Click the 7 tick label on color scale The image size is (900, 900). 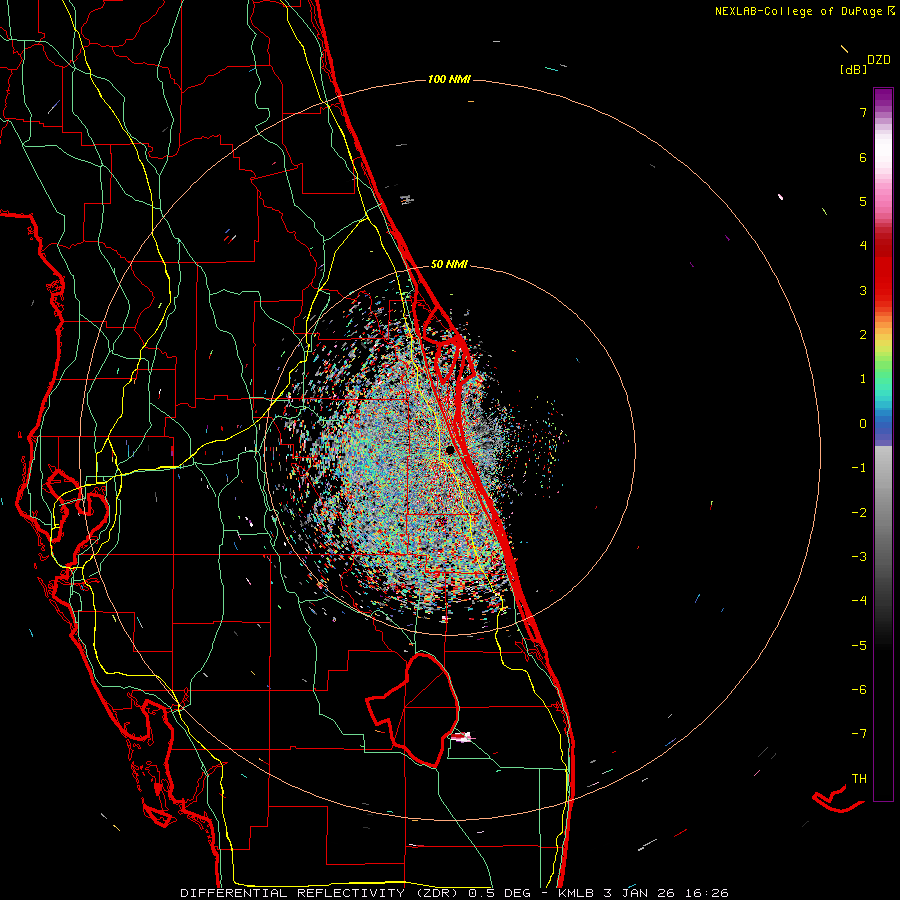pos(863,113)
